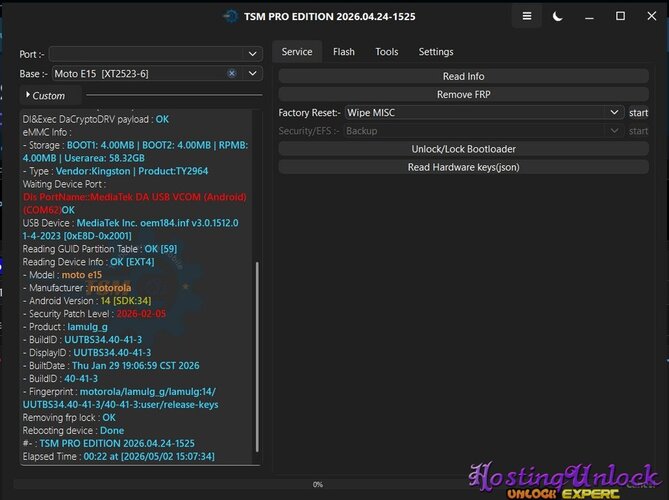The height and width of the screenshot is (500, 669).
Task: Click the window title TSM PRO EDITION text
Action: click(x=329, y=17)
